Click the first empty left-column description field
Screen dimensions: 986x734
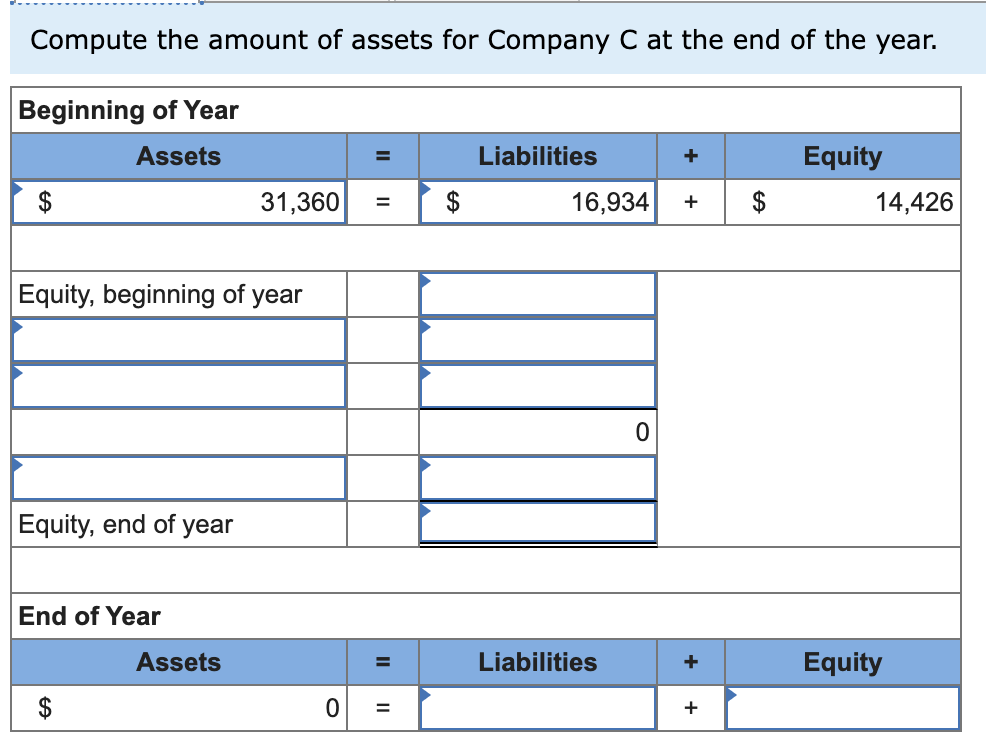coord(178,340)
